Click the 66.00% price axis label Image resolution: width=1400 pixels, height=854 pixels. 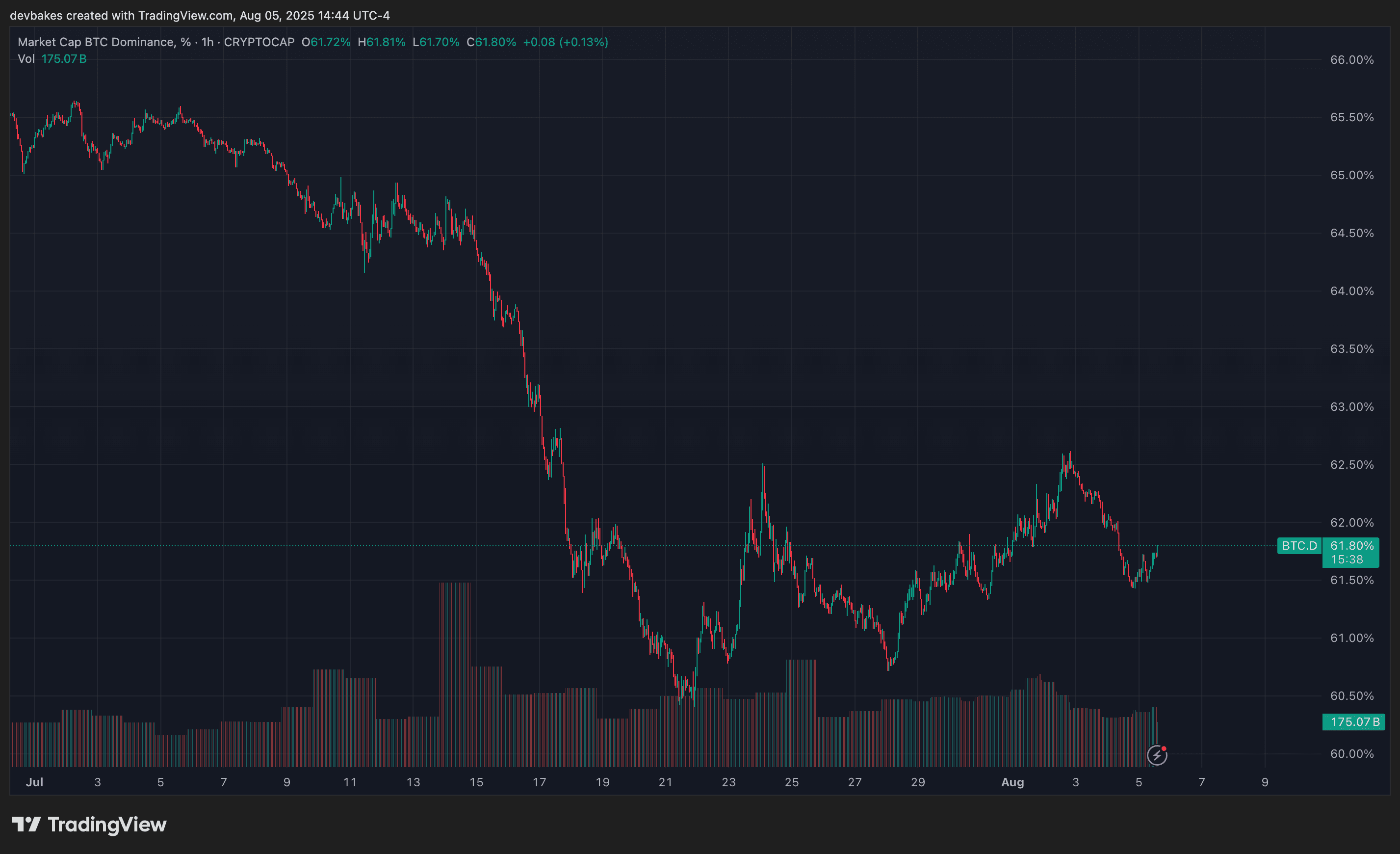pos(1352,60)
